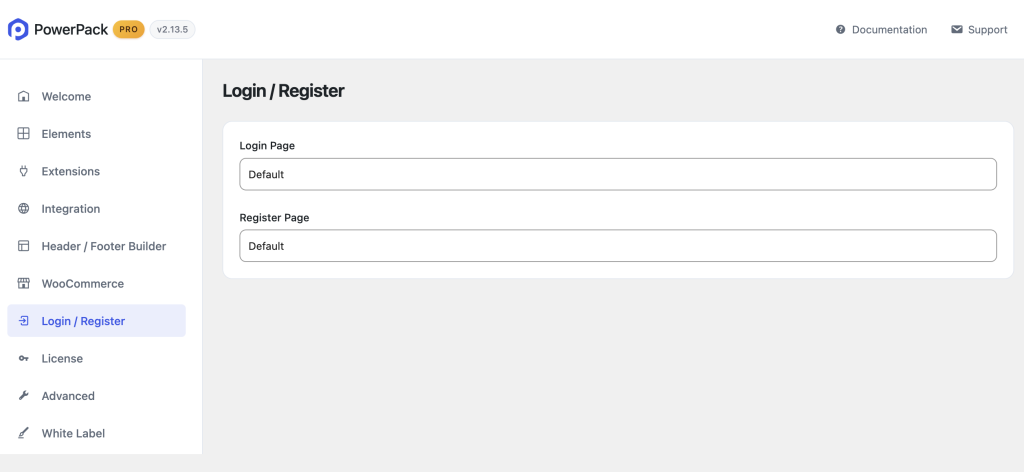The height and width of the screenshot is (472, 1024).
Task: Select the Login / Register menu item
Action: click(97, 321)
